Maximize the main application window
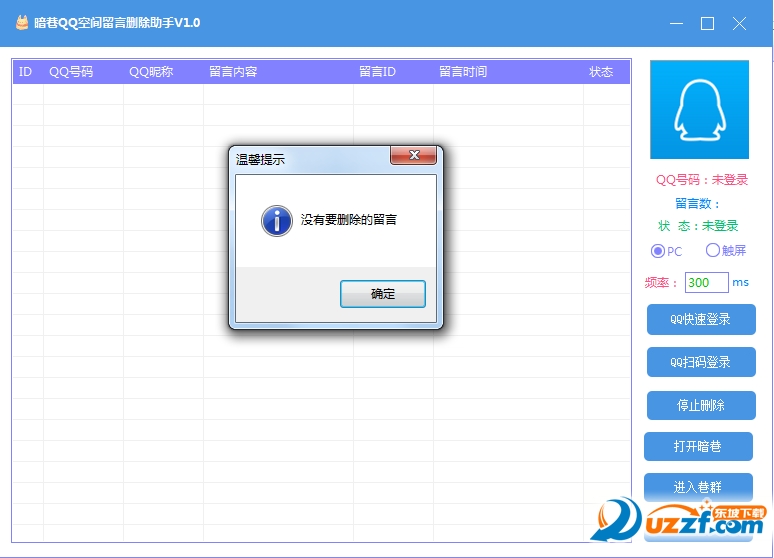The image size is (774, 558). 707,23
